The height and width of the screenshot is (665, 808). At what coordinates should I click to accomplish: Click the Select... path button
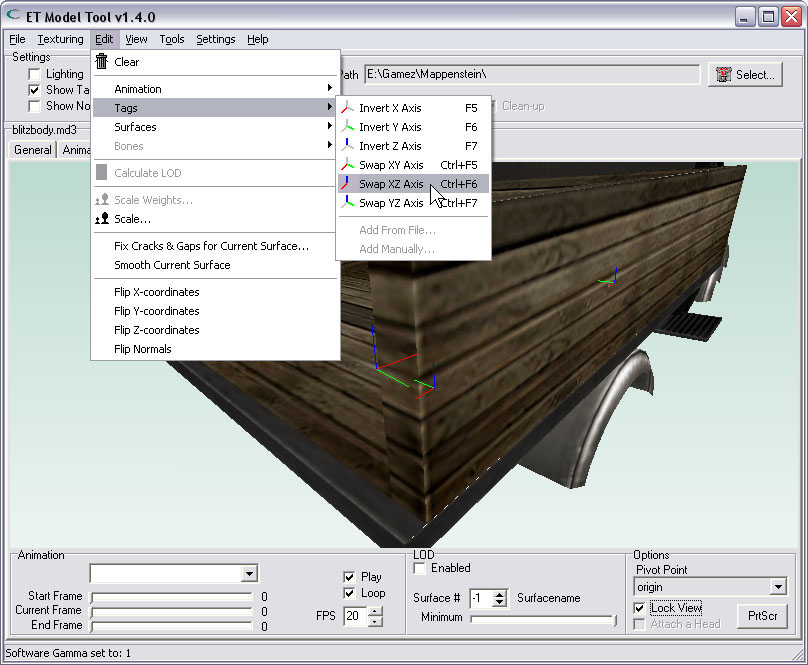[745, 75]
